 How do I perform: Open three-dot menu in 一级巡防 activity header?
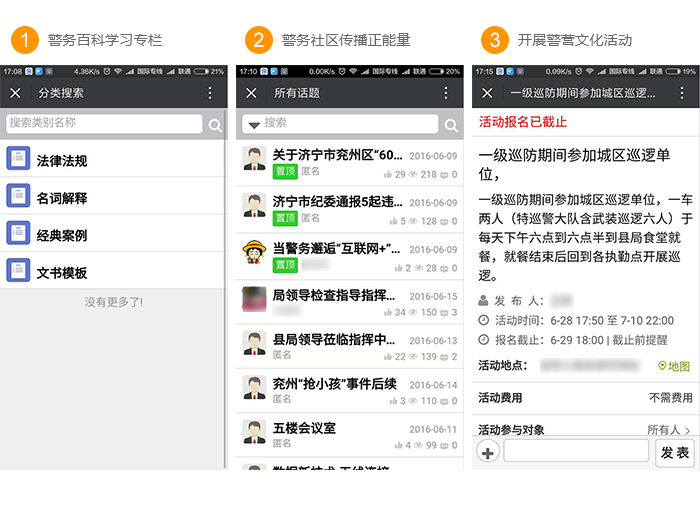681,93
